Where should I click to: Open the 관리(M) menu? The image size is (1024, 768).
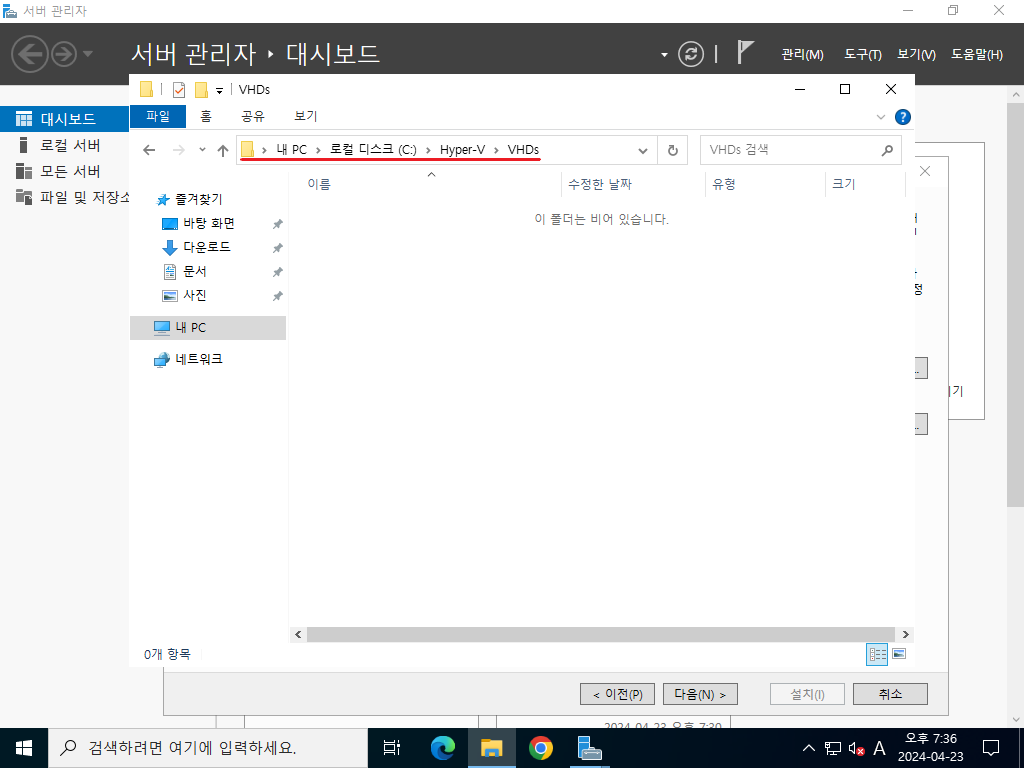[803, 55]
